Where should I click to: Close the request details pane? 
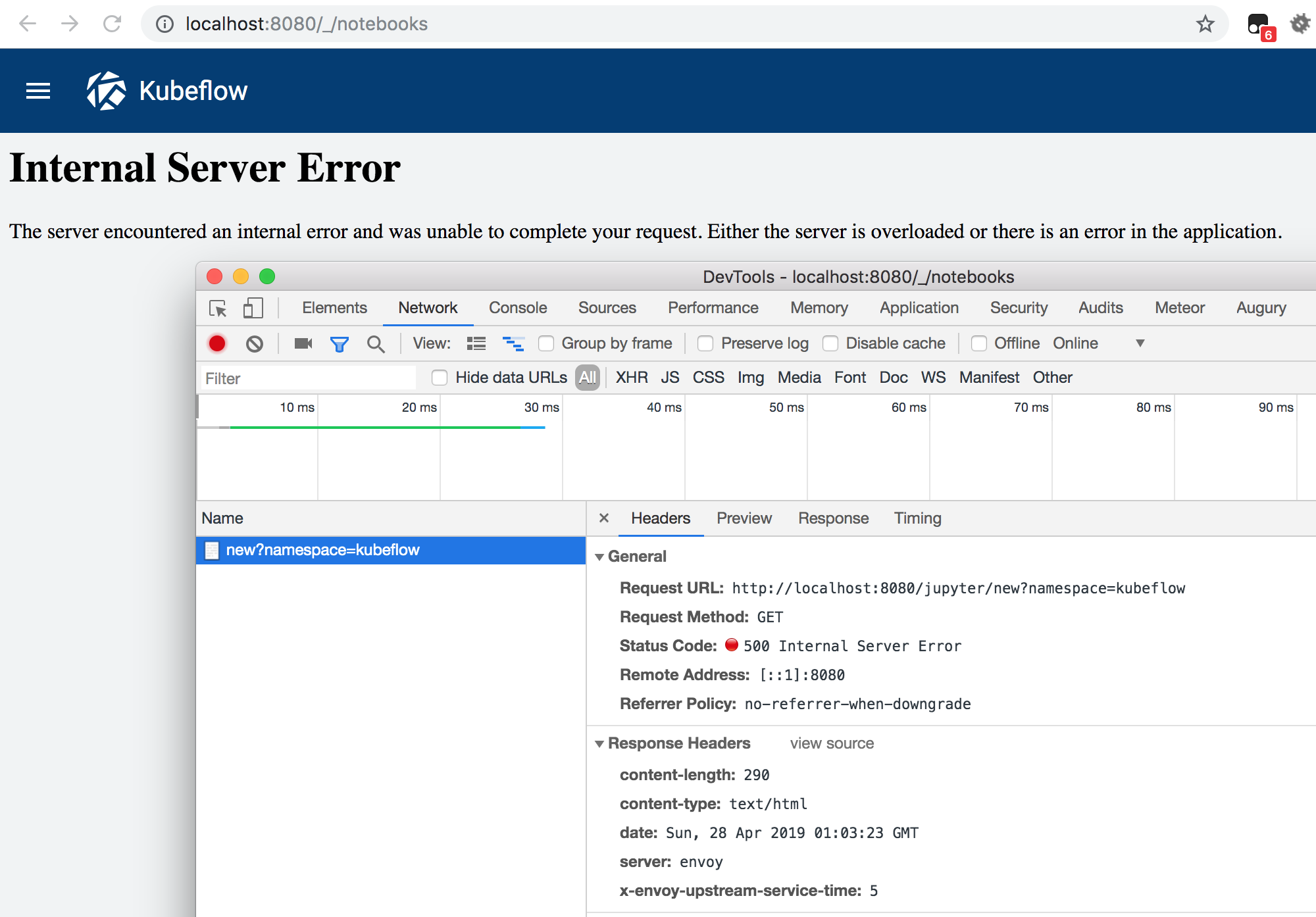[x=604, y=518]
